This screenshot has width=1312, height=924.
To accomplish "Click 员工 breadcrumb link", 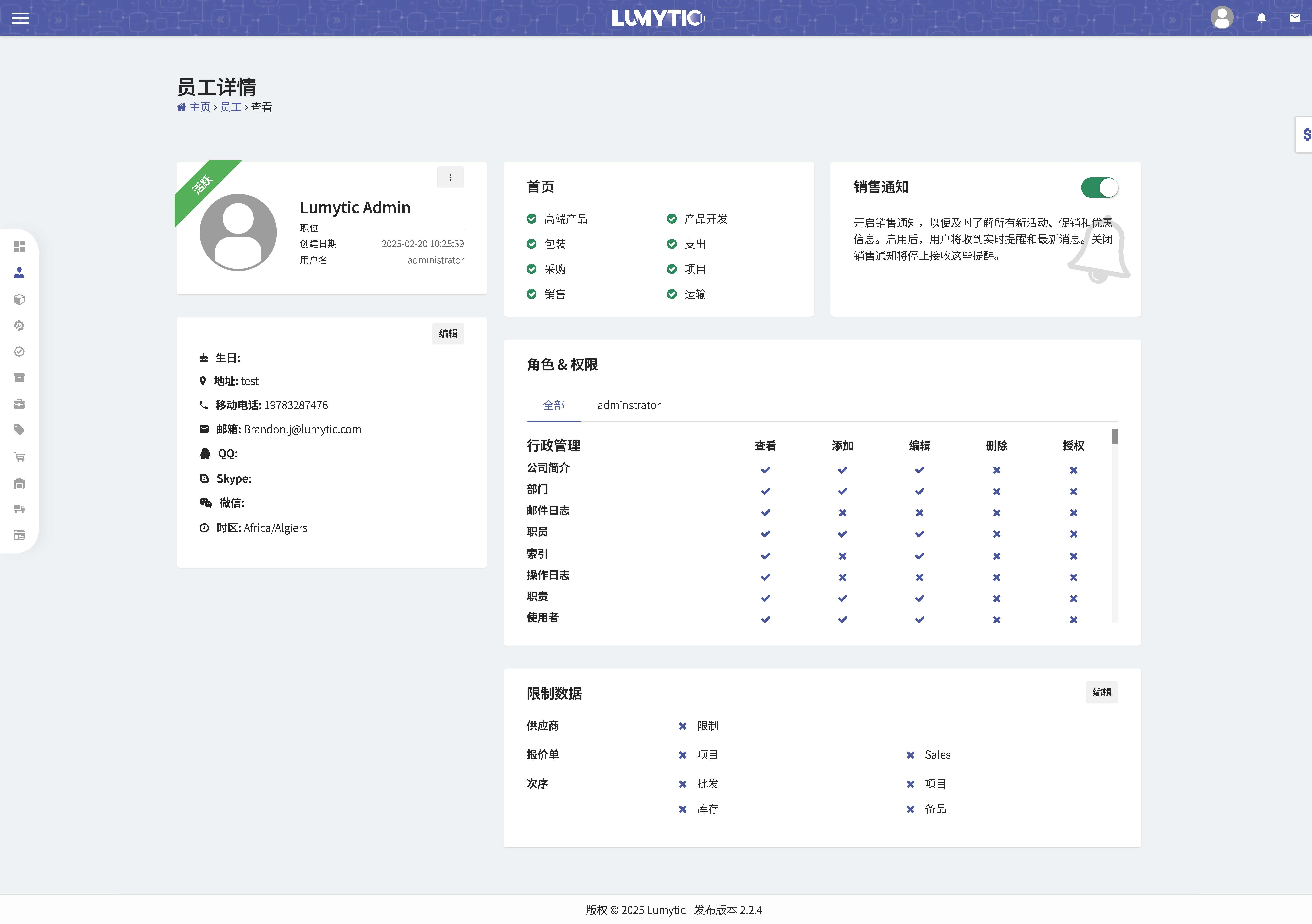I will pyautogui.click(x=231, y=107).
